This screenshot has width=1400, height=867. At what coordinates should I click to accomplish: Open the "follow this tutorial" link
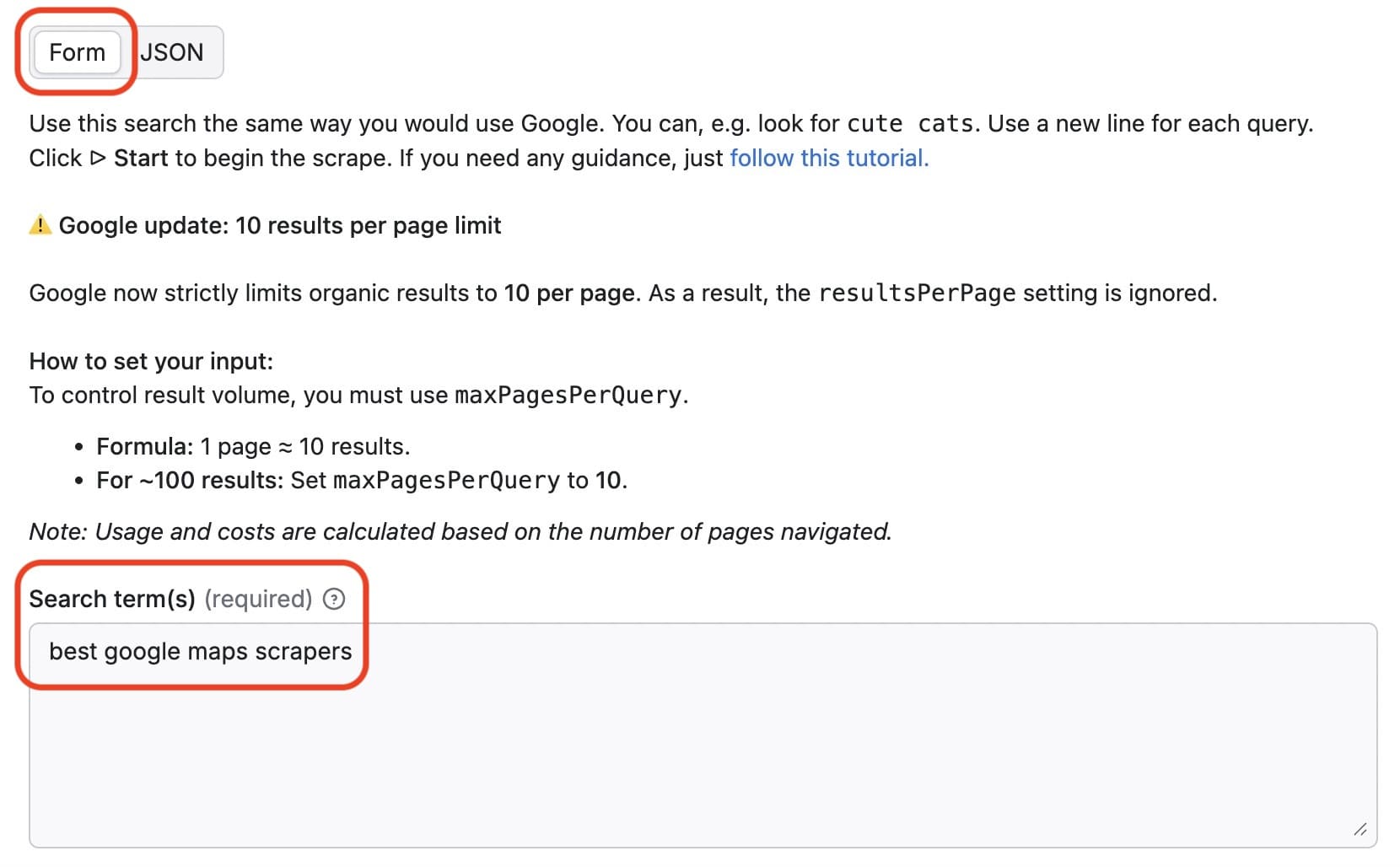click(x=828, y=158)
